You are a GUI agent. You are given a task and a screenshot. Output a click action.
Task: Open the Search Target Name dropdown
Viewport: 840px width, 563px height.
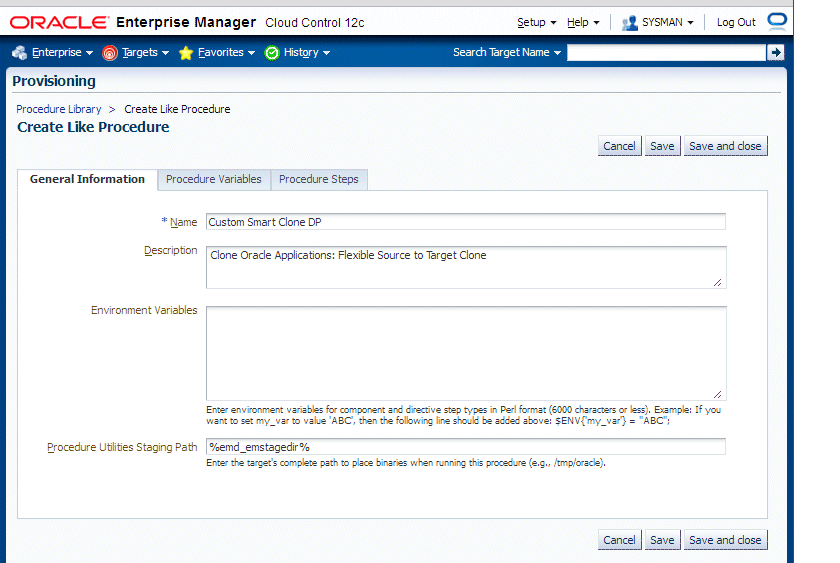pyautogui.click(x=507, y=52)
